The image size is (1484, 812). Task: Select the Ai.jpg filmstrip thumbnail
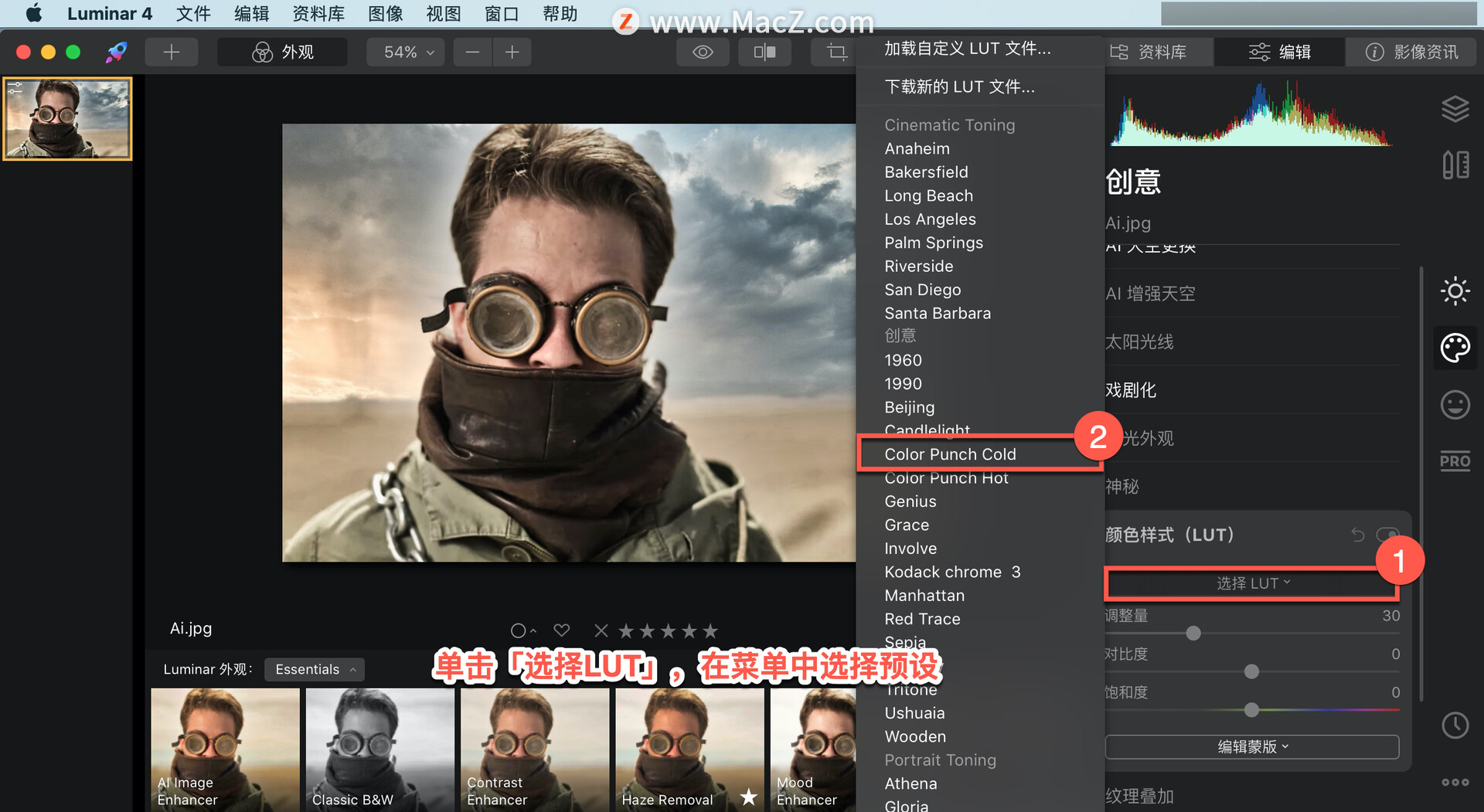point(67,118)
